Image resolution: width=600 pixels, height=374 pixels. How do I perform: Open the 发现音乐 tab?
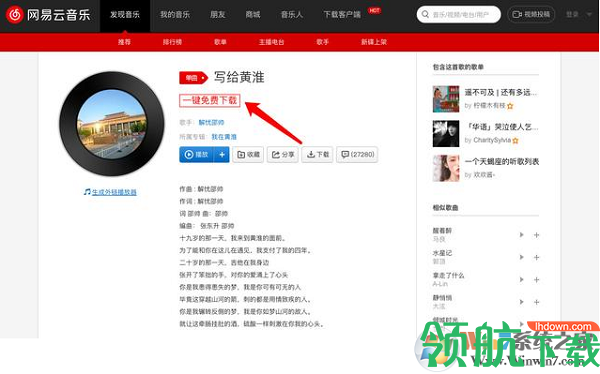click(x=125, y=15)
